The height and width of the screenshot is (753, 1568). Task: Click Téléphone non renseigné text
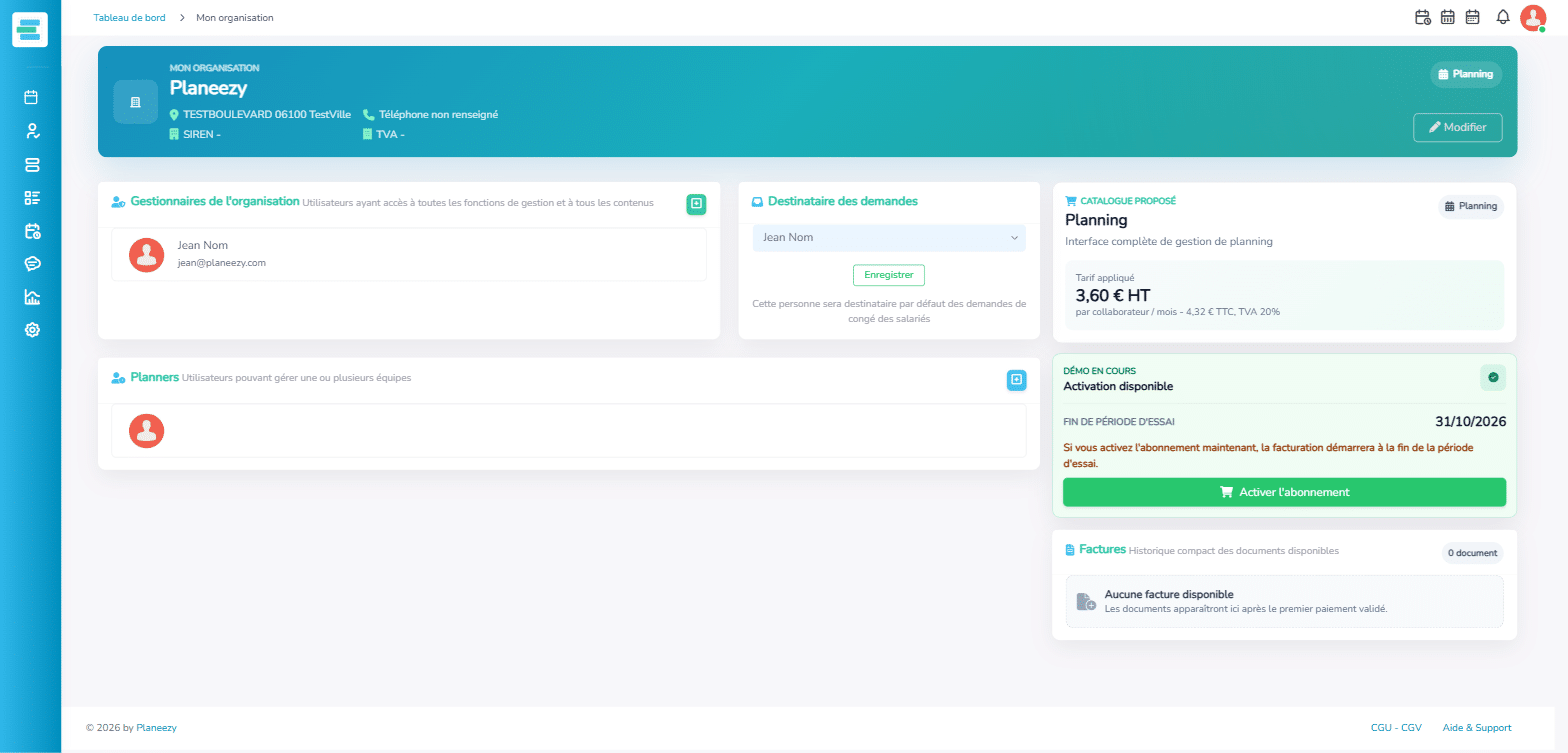coord(438,115)
